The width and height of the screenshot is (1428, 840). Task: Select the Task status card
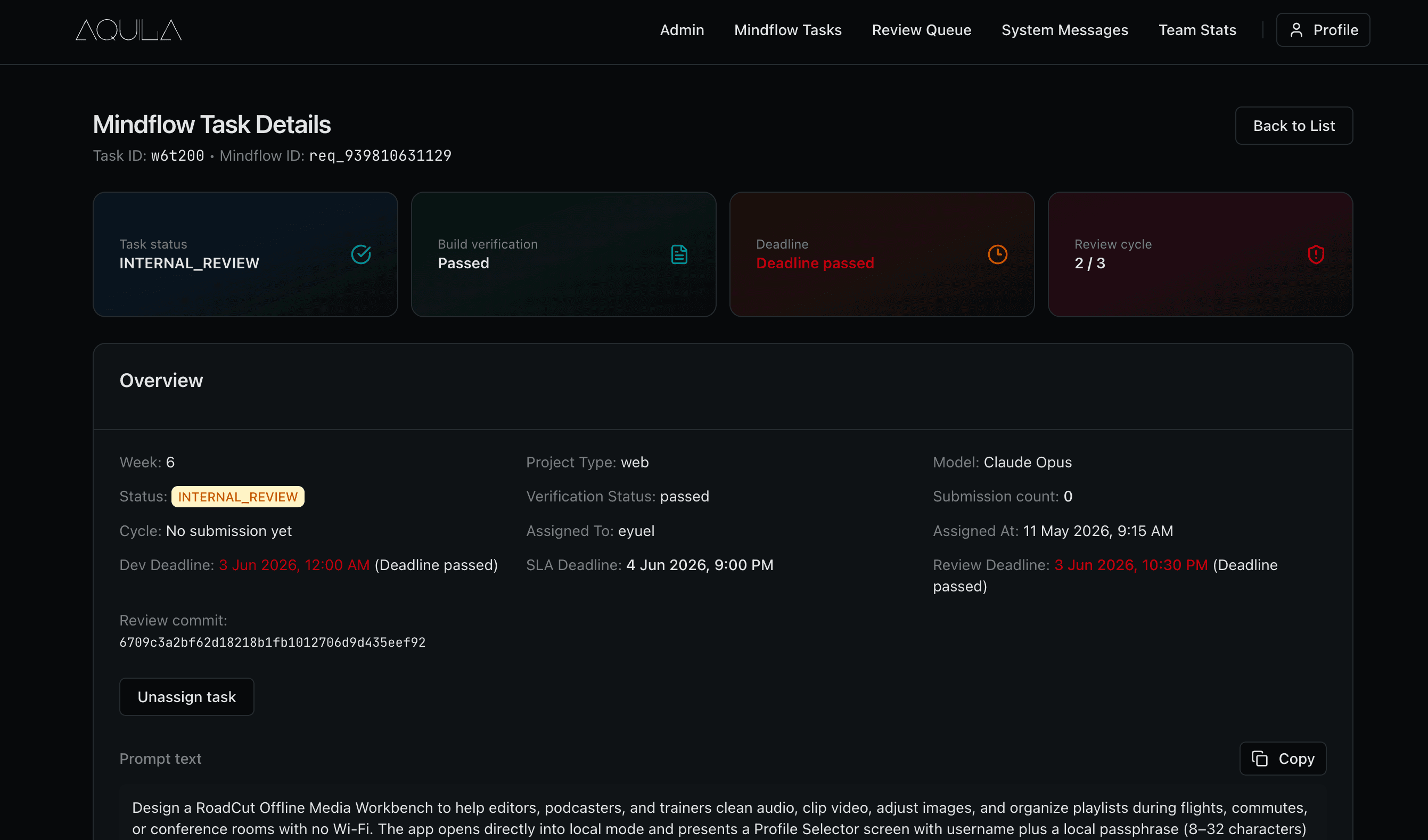click(245, 254)
